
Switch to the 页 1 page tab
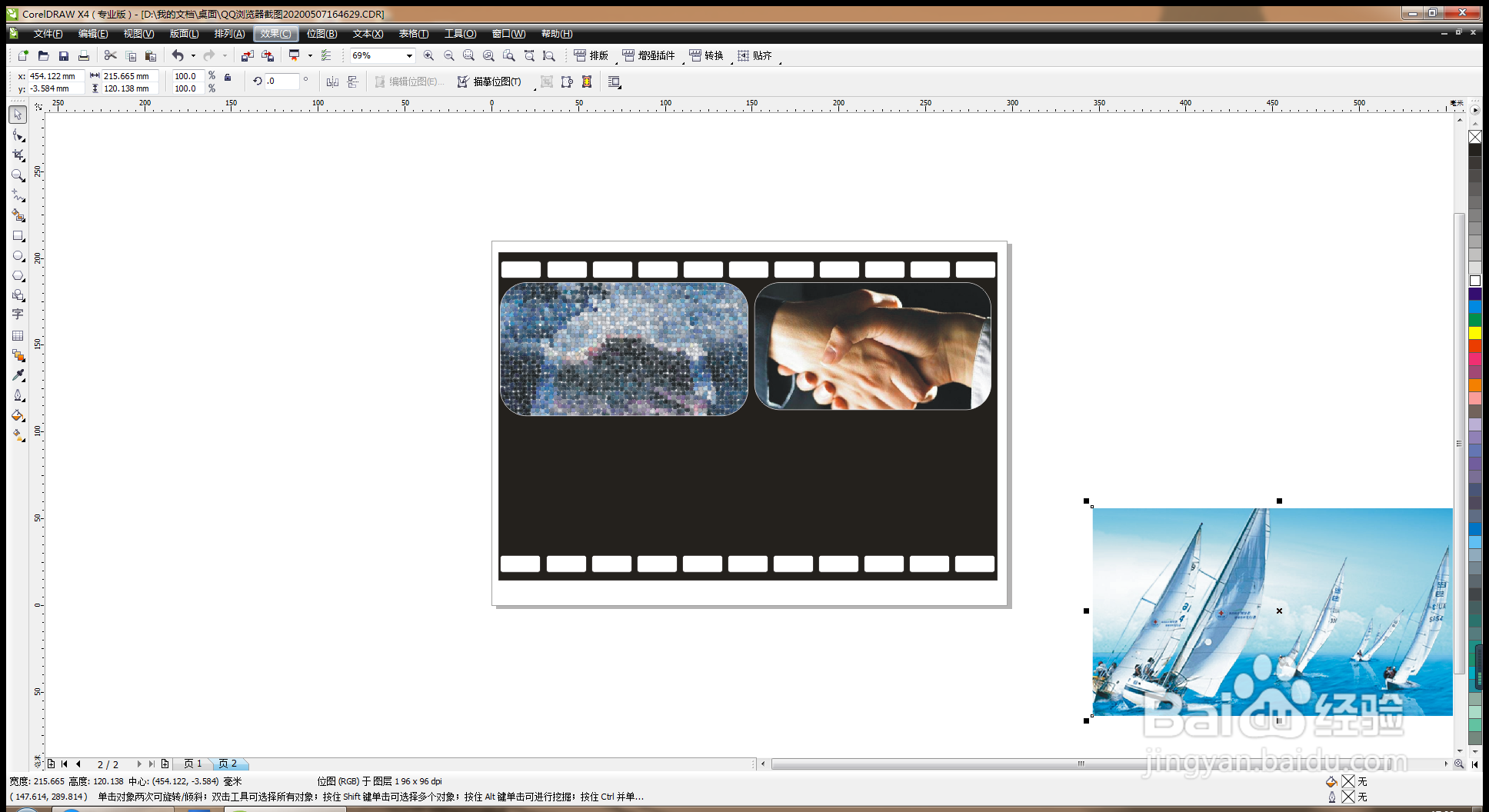click(192, 764)
